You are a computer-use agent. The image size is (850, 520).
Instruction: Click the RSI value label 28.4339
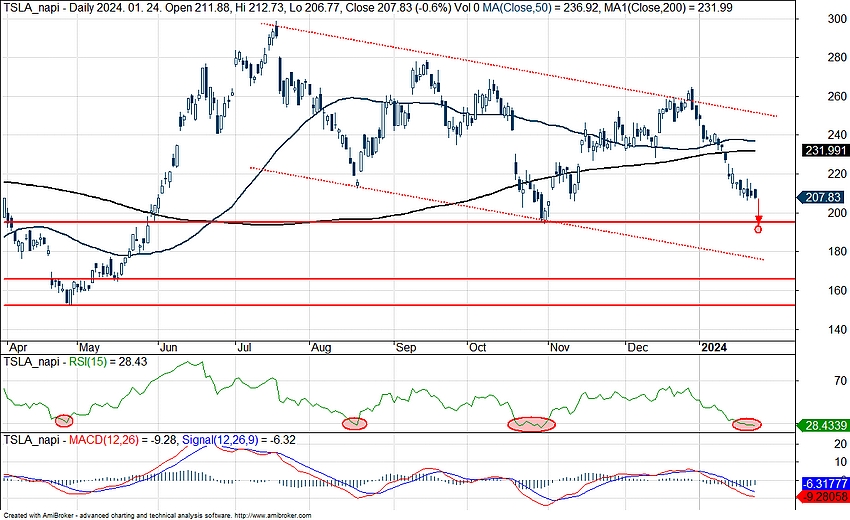tap(824, 426)
